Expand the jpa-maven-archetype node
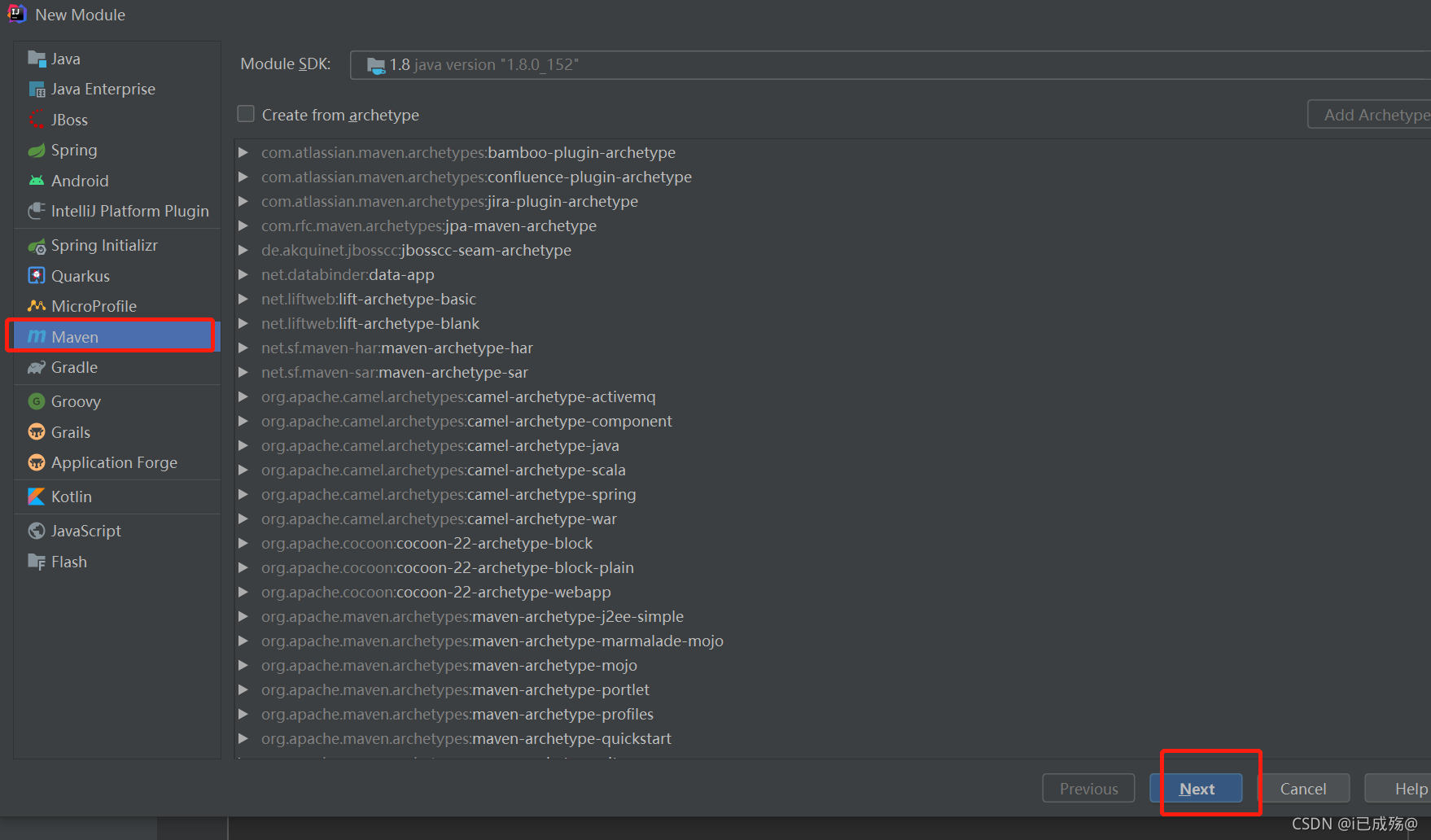1431x840 pixels. tap(243, 225)
